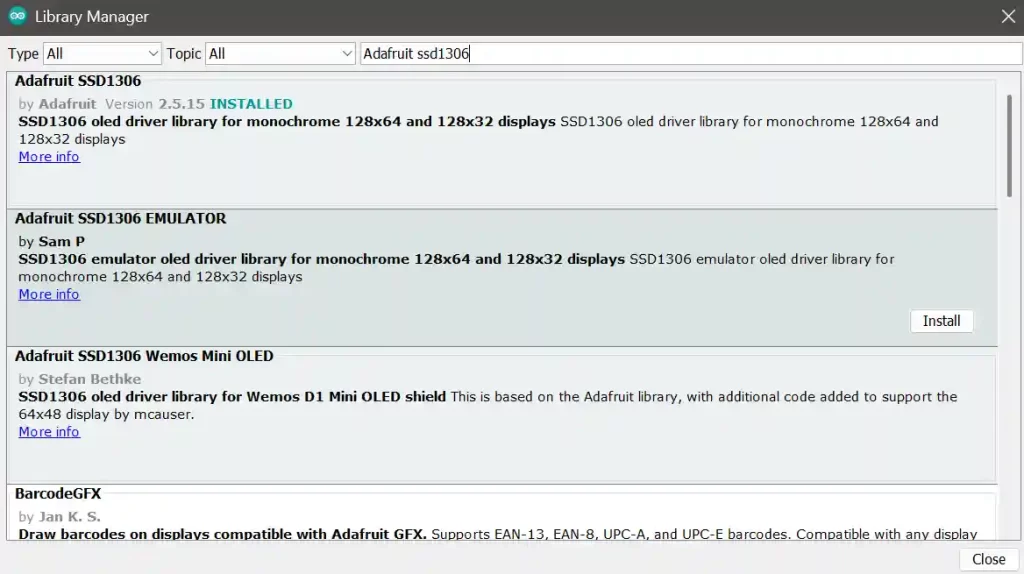Install the Adafruit SSD1306 EMULATOR library
The width and height of the screenshot is (1024, 574).
click(941, 321)
